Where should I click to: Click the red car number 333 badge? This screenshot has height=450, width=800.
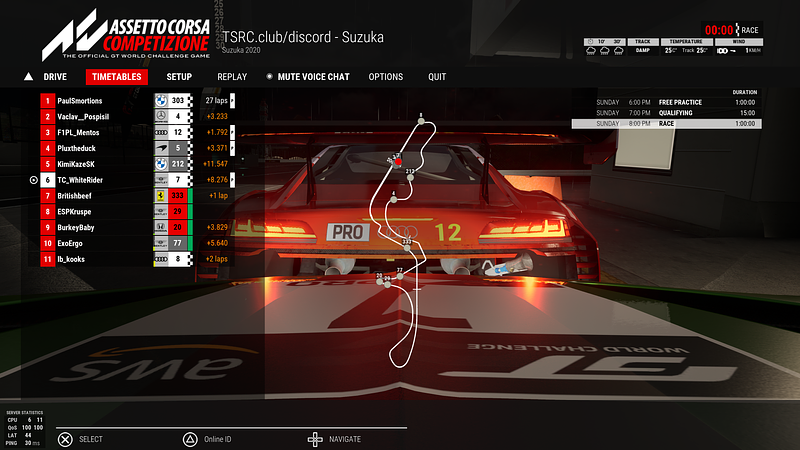click(178, 195)
